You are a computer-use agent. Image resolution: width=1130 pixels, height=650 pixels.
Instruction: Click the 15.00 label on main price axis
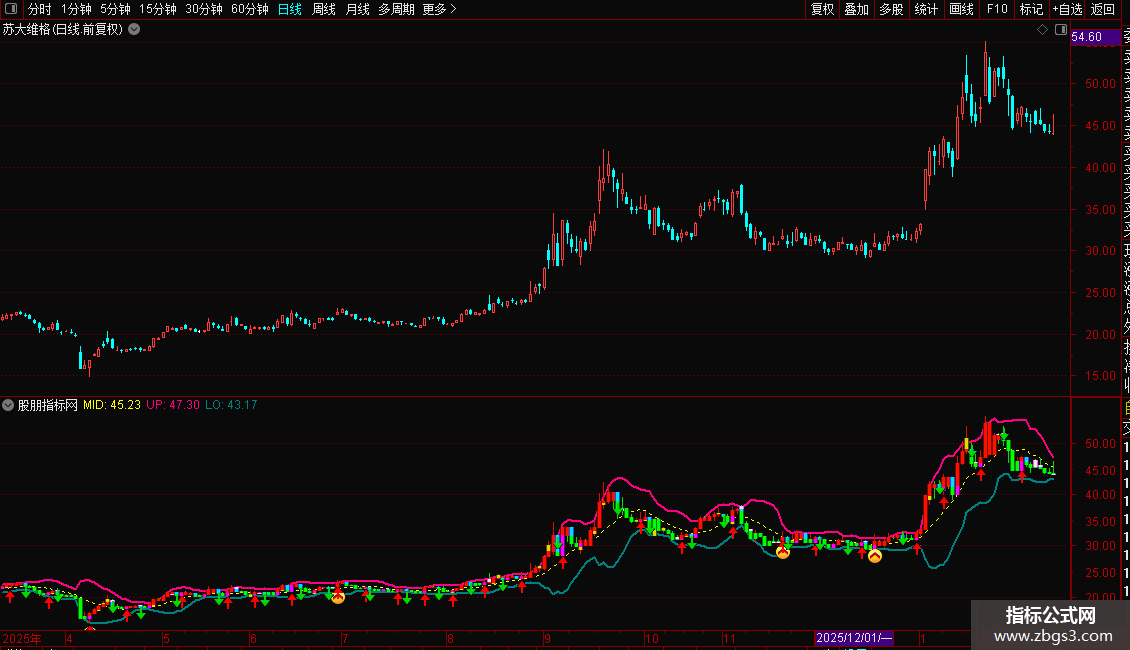tap(1100, 375)
